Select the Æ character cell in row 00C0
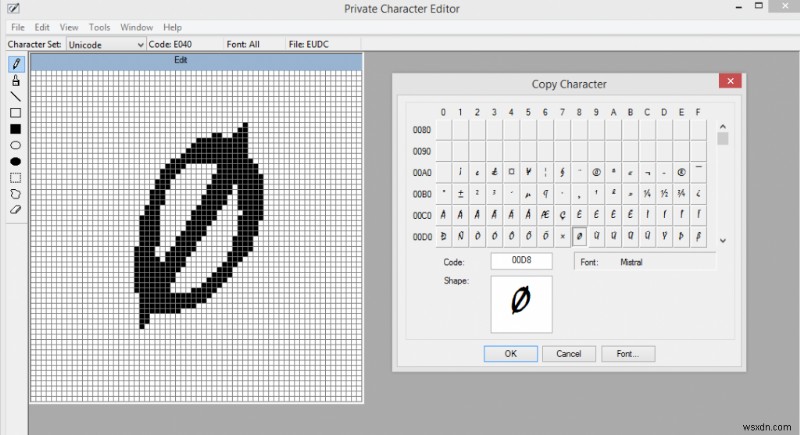This screenshot has width=800, height=435. click(x=545, y=215)
